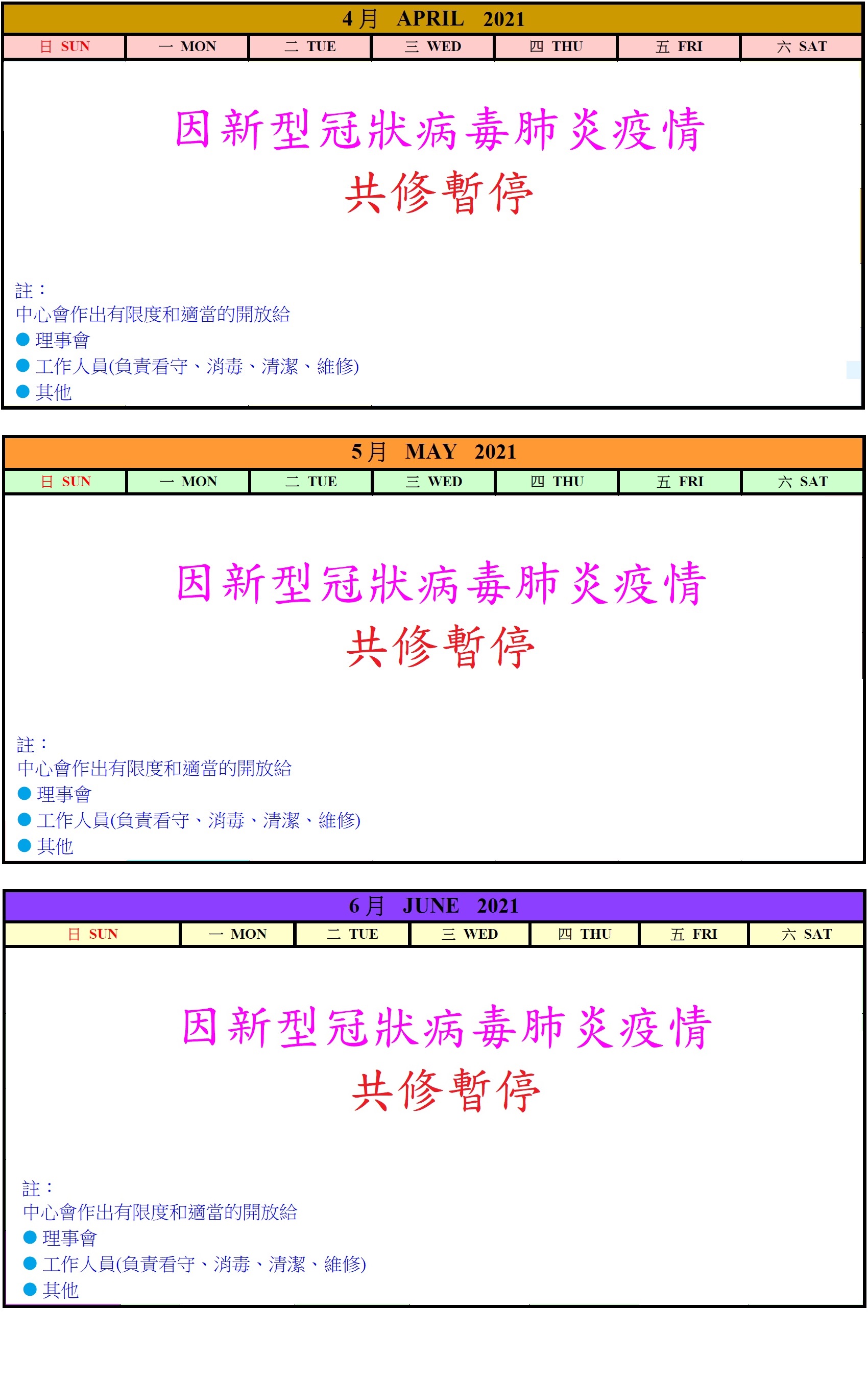The image size is (868, 1379).
Task: Click the 中心會作出有限度和適當的開放給 note line in April
Action: pos(153,314)
